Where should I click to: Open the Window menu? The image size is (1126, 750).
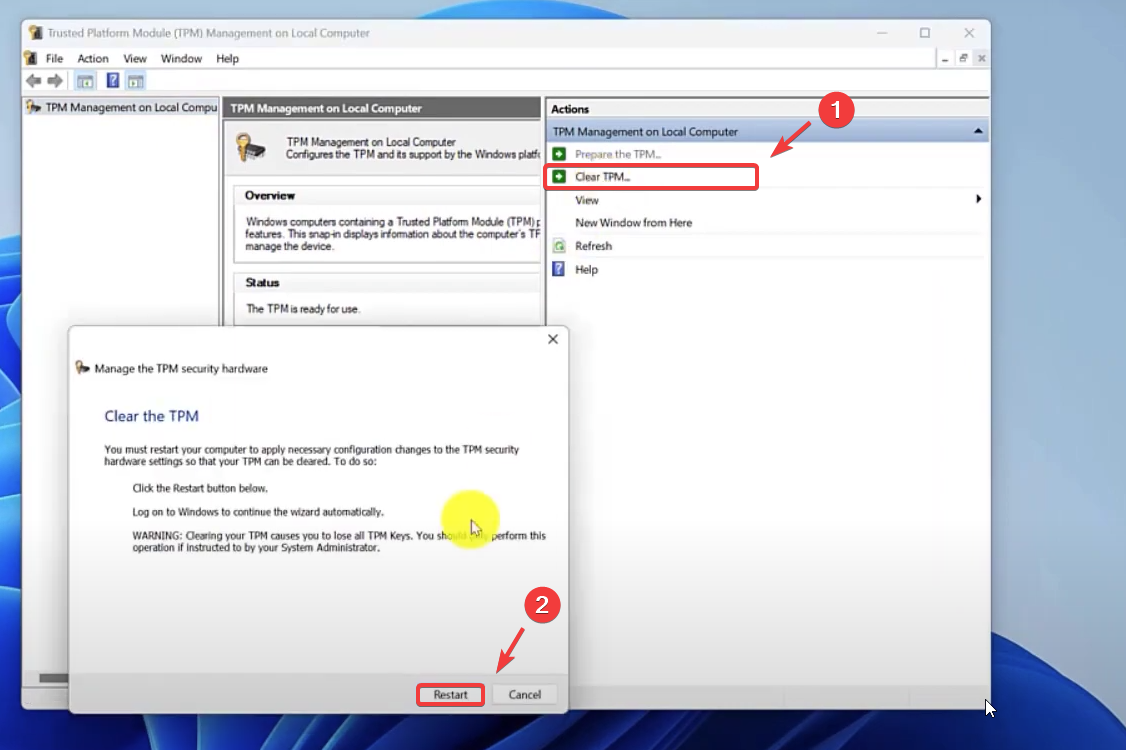pos(181,58)
